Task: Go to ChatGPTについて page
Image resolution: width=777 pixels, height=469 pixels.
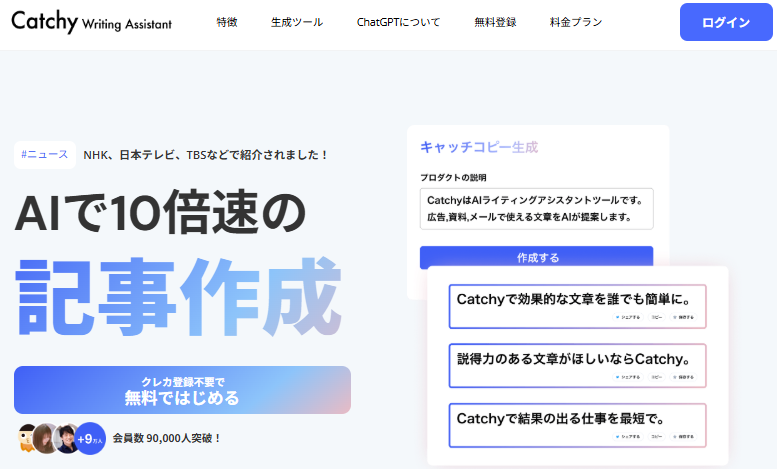Action: click(398, 22)
